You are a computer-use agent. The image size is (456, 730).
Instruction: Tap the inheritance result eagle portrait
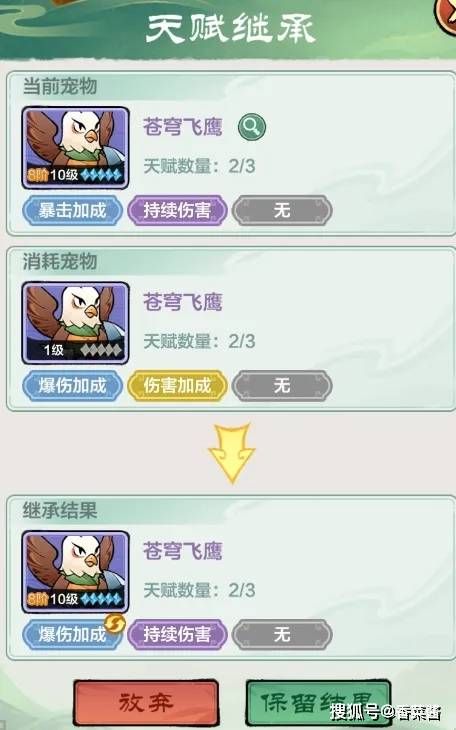click(75, 572)
